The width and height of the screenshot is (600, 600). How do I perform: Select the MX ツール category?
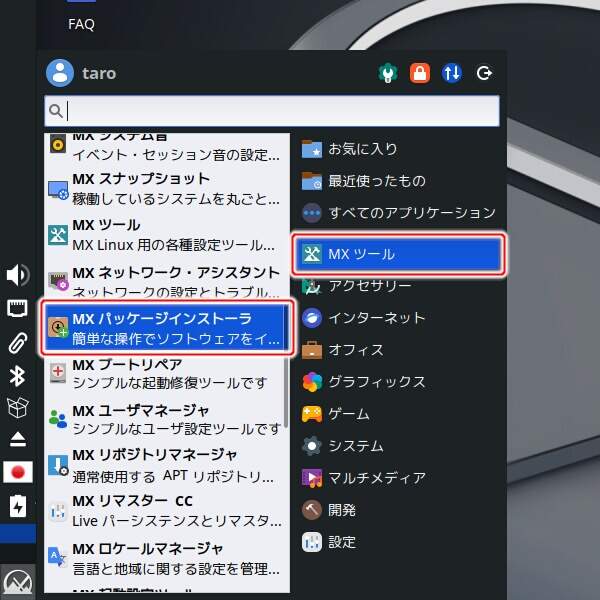click(x=400, y=254)
